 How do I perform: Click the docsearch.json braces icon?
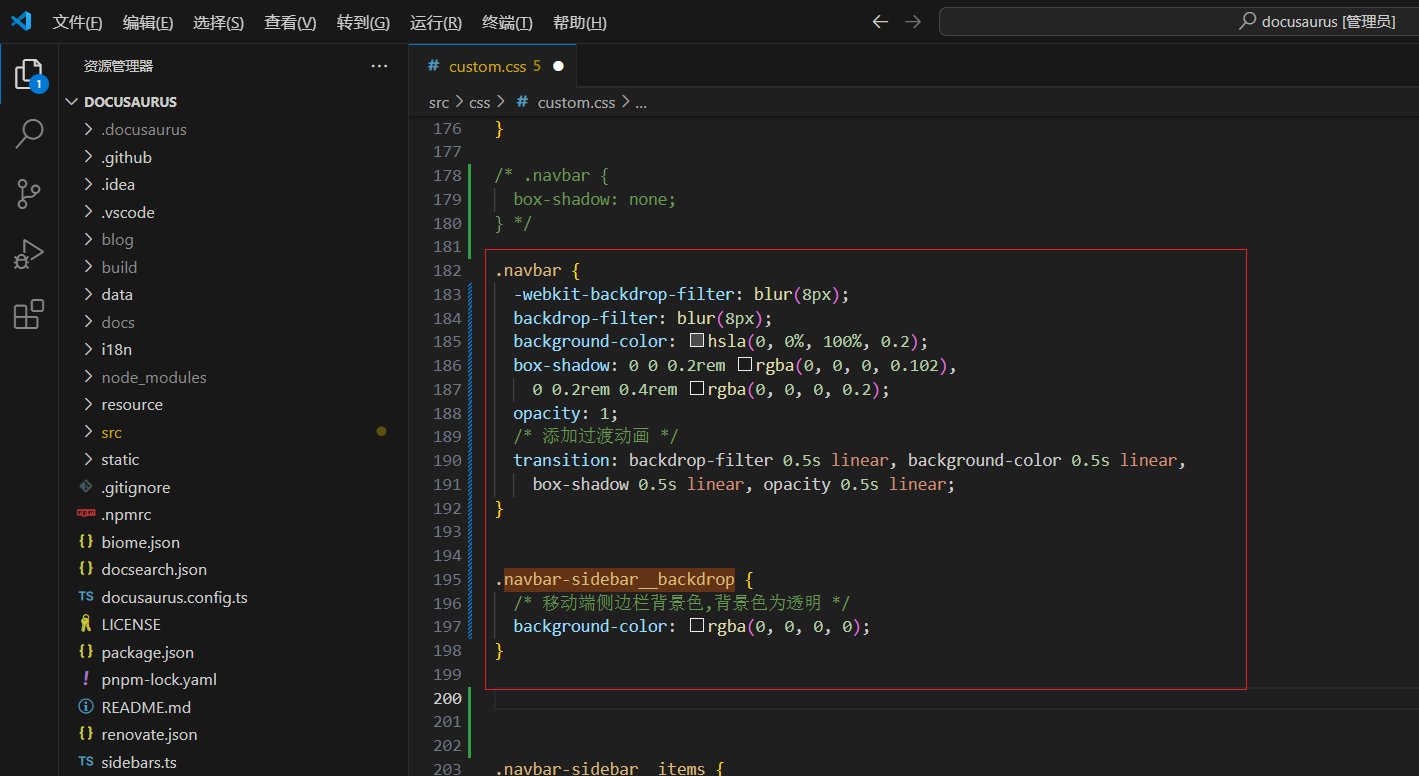86,569
